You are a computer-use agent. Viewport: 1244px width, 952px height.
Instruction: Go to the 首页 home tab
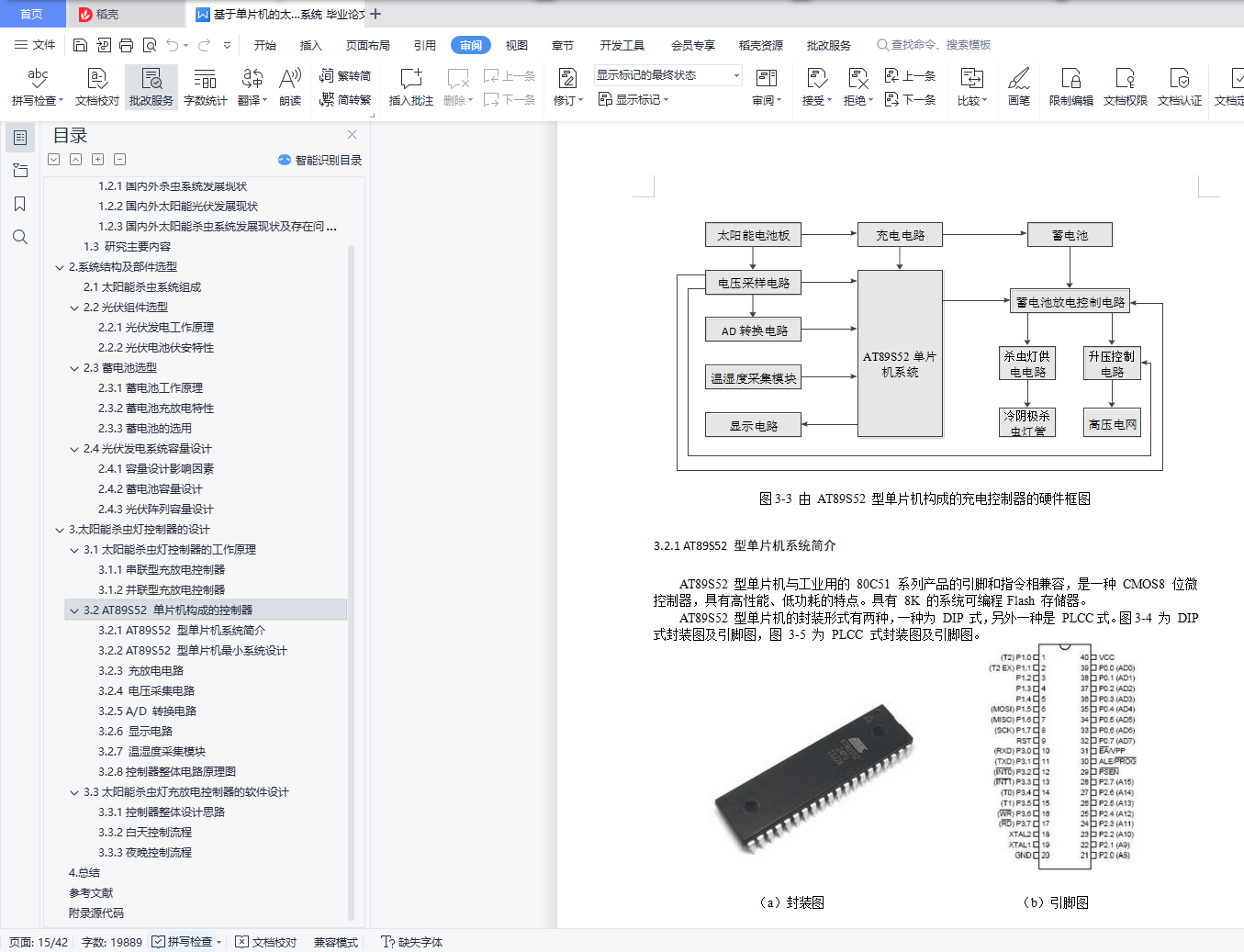pos(32,14)
